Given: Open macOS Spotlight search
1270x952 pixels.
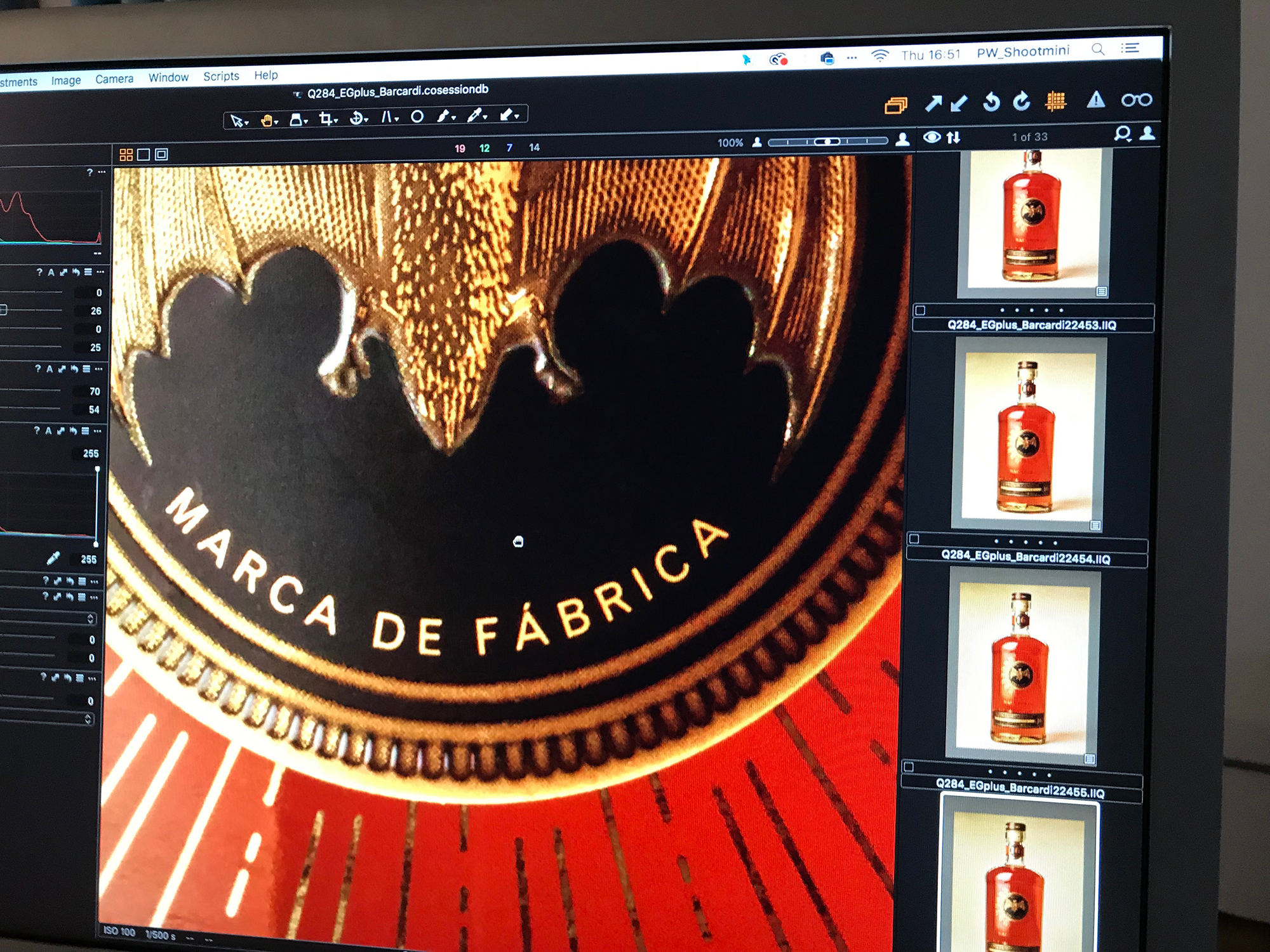Looking at the screenshot, I should pos(1098,50).
